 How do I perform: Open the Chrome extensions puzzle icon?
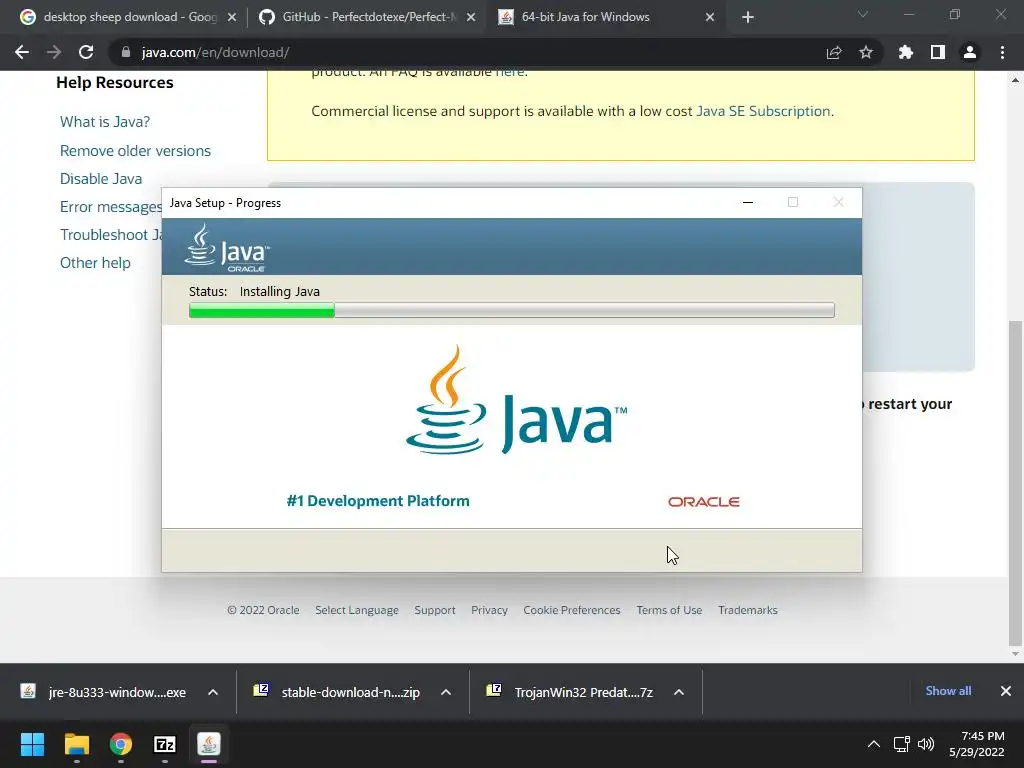[x=905, y=52]
